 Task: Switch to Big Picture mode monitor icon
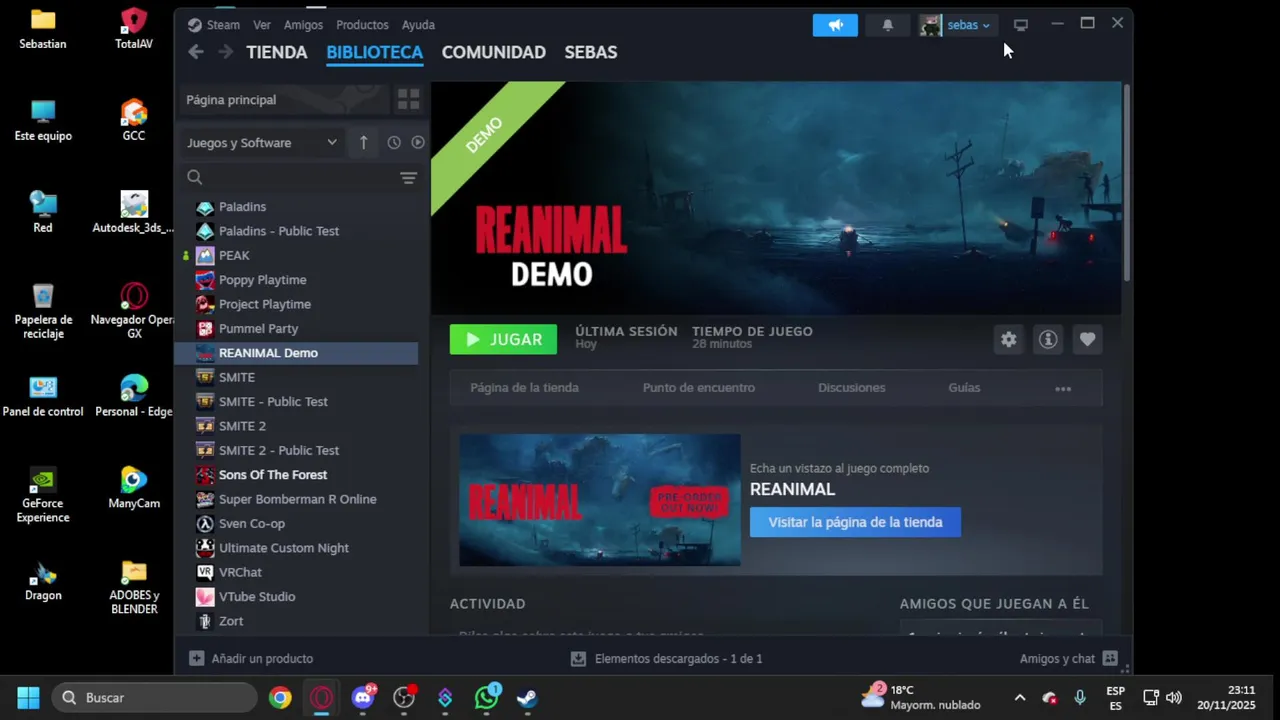(1020, 25)
